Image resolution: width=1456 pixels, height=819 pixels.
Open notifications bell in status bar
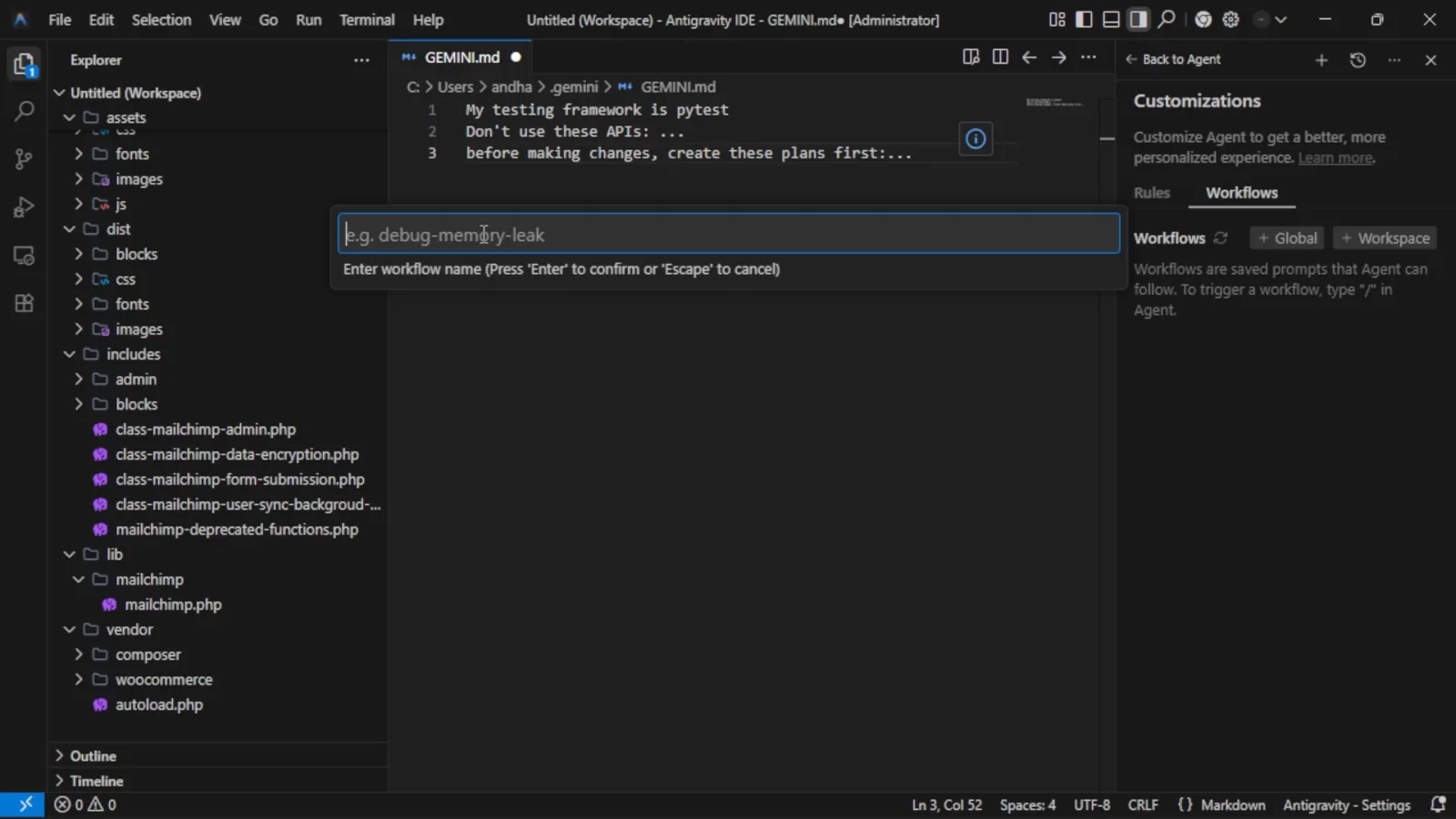[1438, 804]
